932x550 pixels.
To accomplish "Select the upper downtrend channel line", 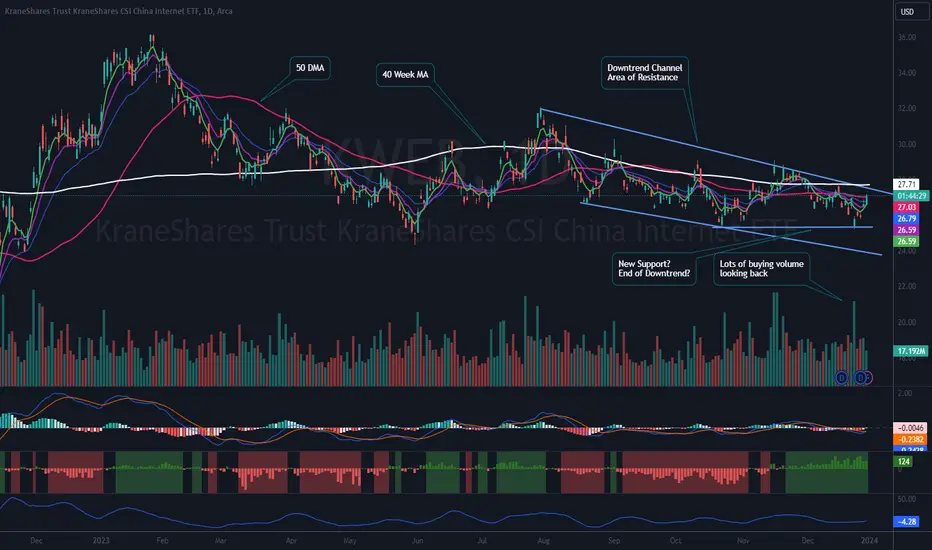I will coord(716,151).
